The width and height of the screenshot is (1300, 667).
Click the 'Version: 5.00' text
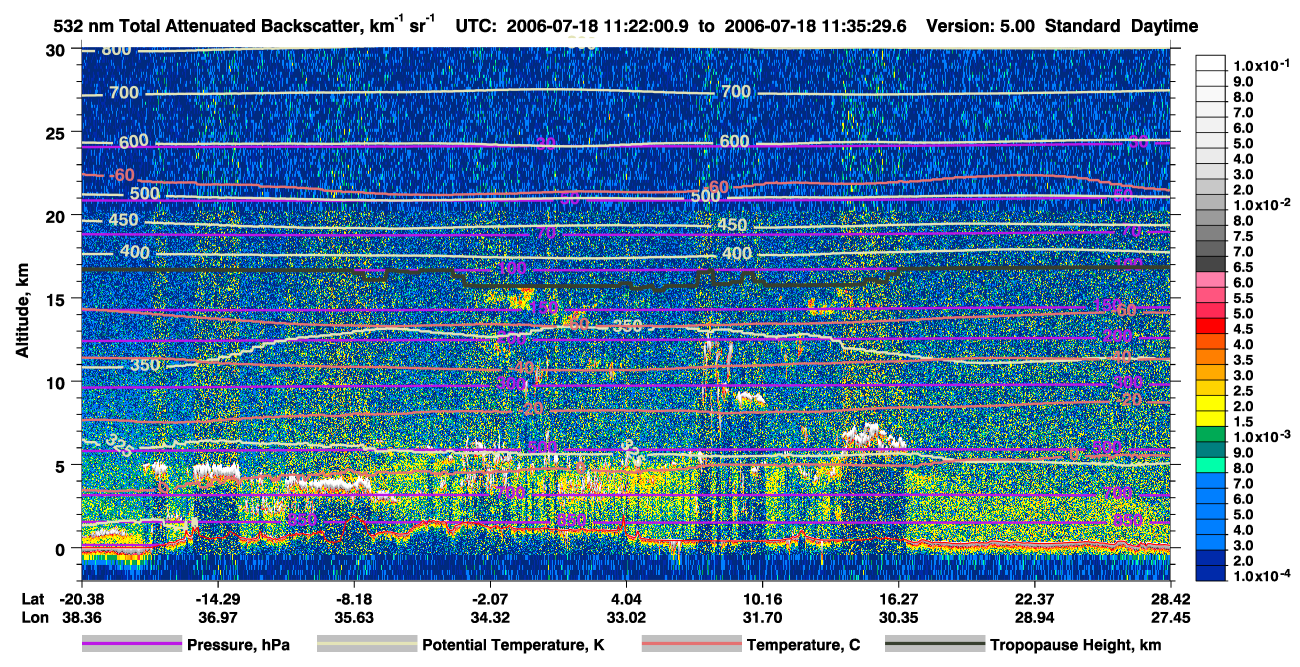coord(981,26)
